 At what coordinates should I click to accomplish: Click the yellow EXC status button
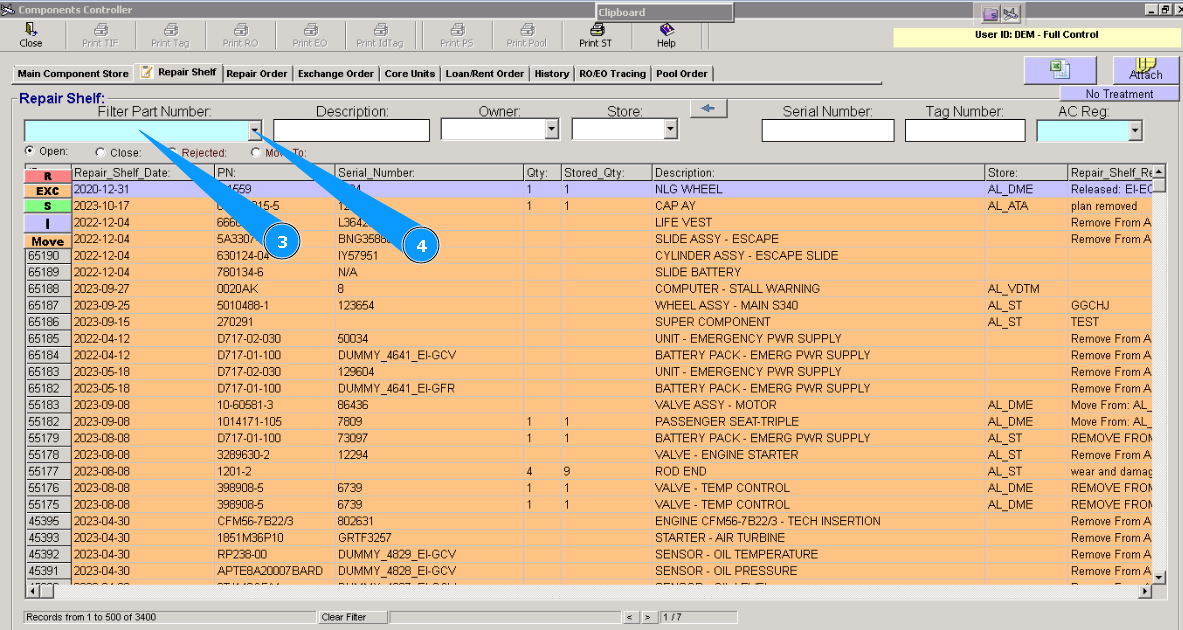(x=48, y=191)
